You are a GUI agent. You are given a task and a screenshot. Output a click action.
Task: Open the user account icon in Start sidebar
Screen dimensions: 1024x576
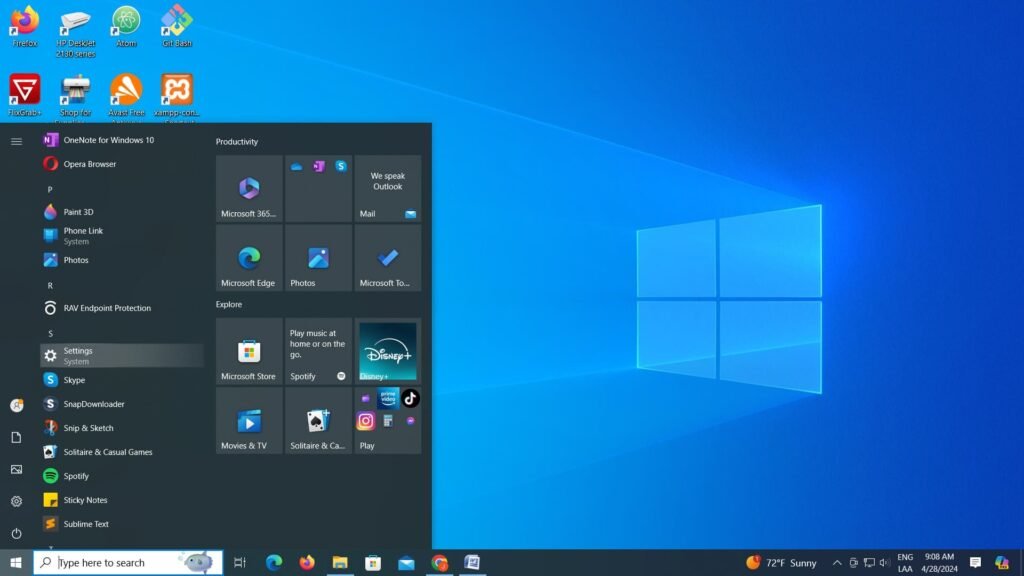click(x=16, y=406)
